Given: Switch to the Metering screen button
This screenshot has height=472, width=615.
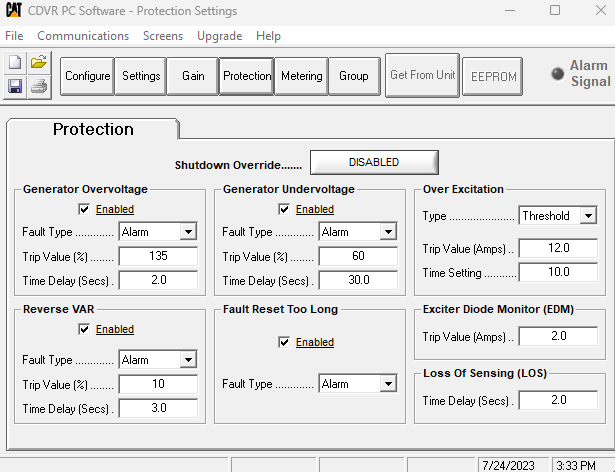Looking at the screenshot, I should pyautogui.click(x=301, y=76).
